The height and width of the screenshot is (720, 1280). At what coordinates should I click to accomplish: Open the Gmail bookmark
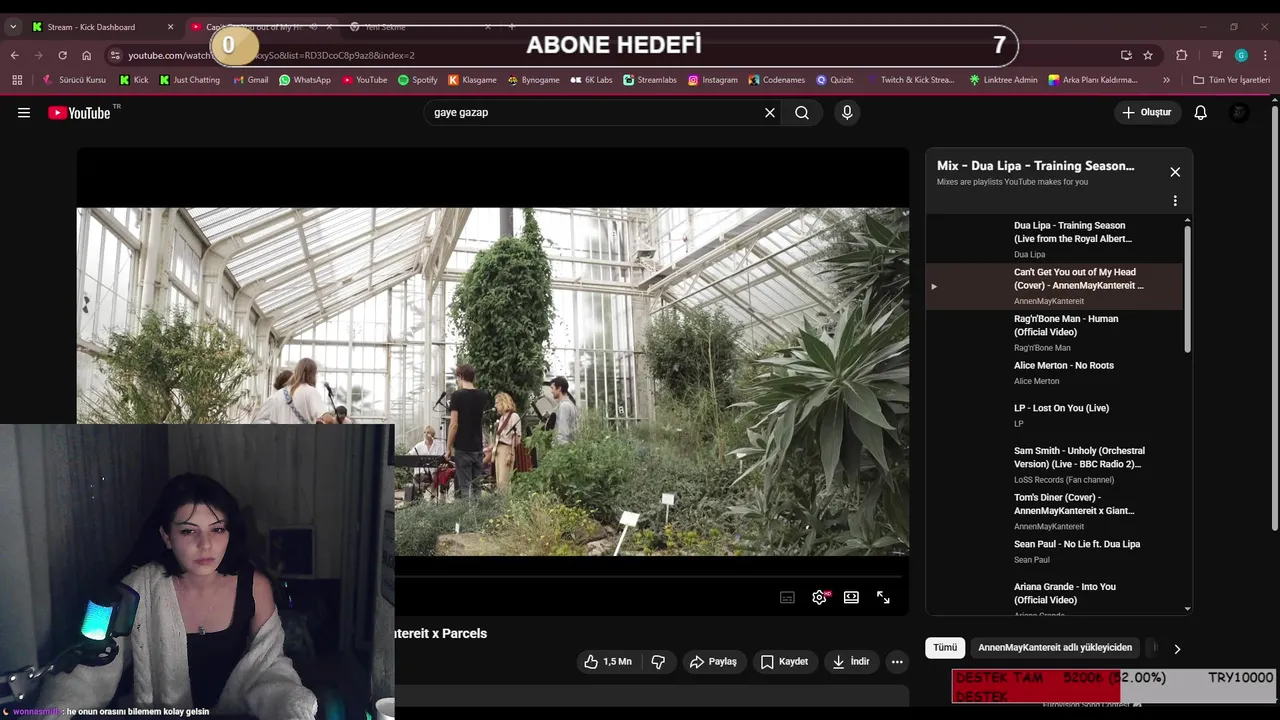250,80
